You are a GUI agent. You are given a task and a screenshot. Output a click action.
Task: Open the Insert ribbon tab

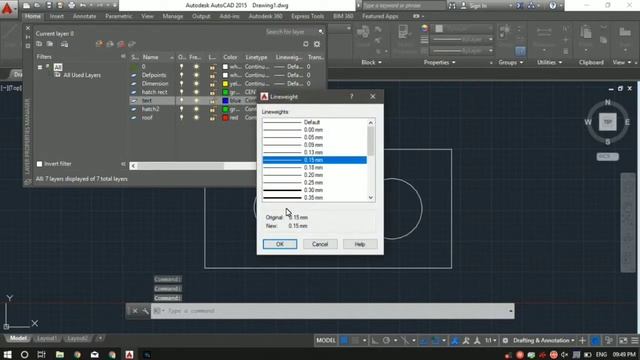[x=57, y=16]
